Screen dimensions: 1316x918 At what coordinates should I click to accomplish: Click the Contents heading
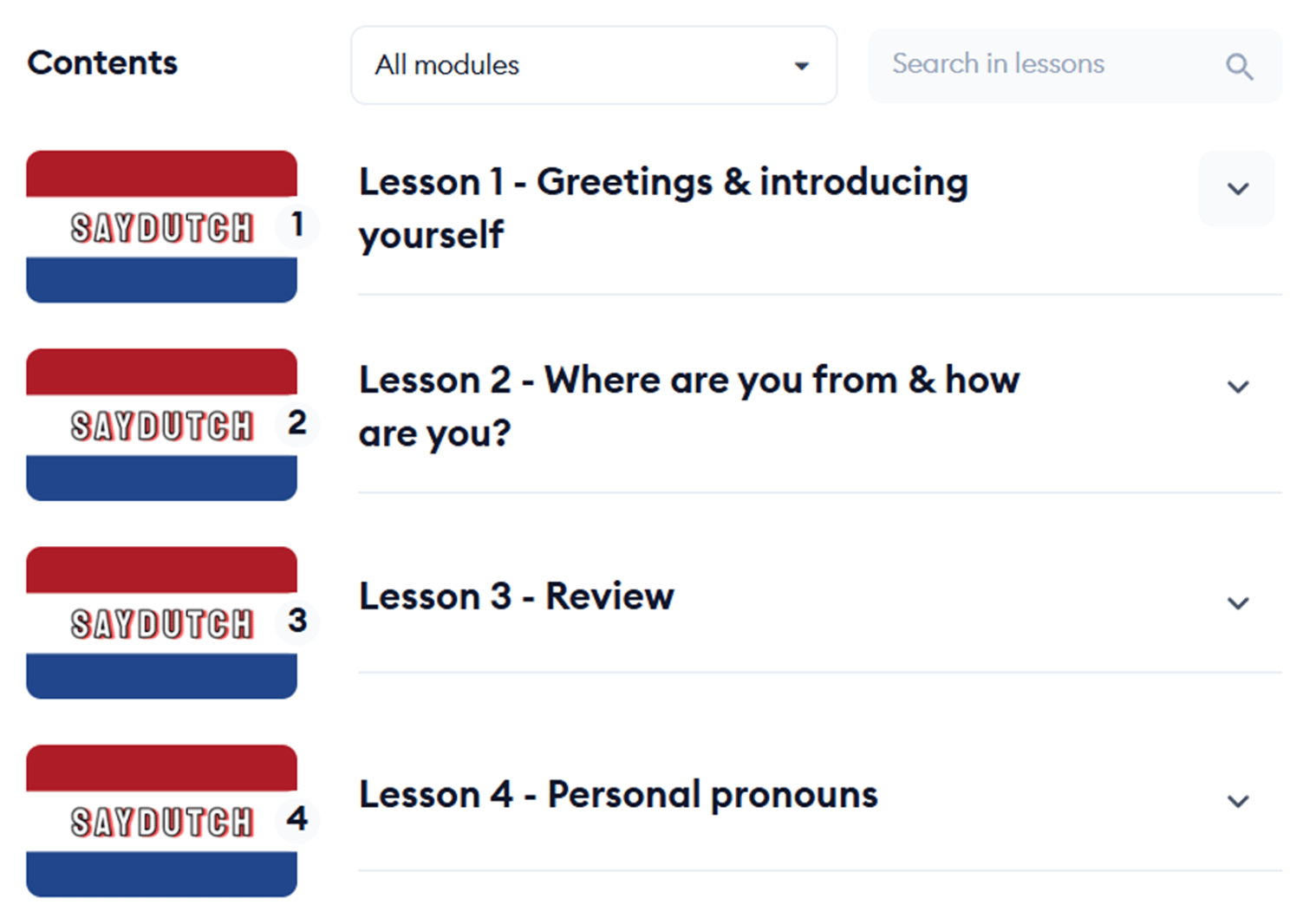102,62
